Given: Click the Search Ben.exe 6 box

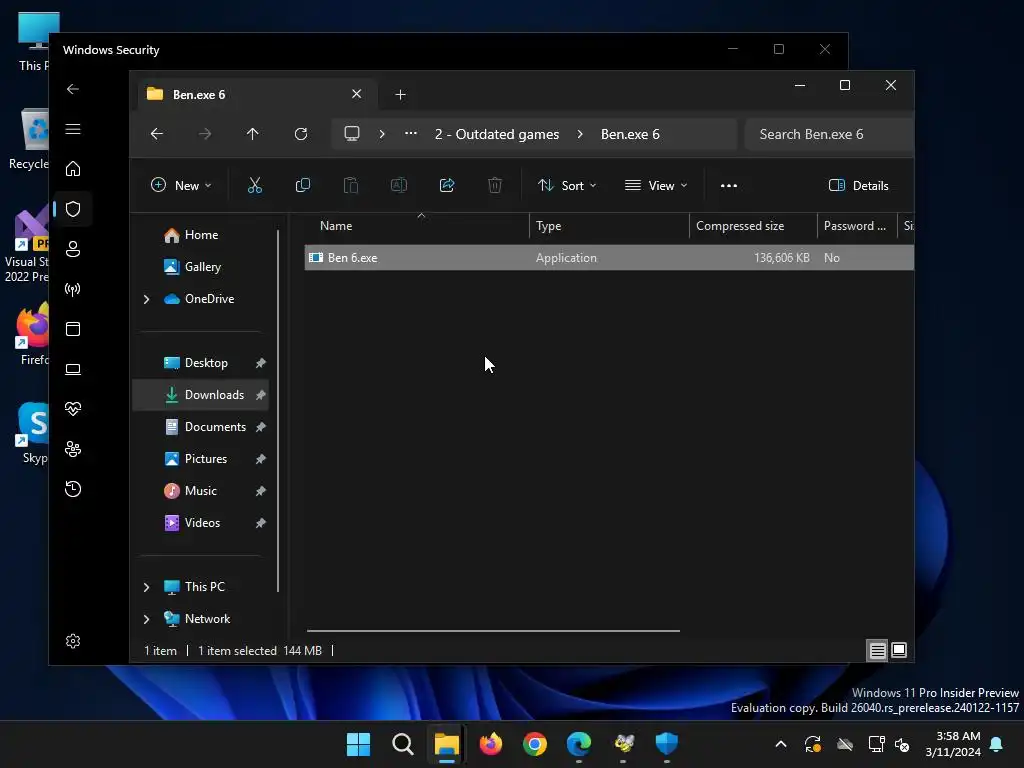Looking at the screenshot, I should pos(829,134).
